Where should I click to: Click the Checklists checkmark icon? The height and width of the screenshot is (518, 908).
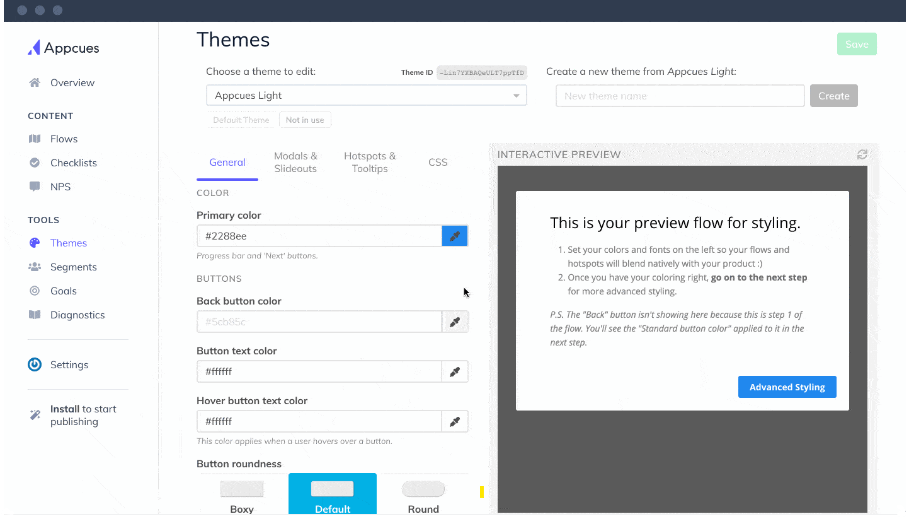click(x=35, y=163)
